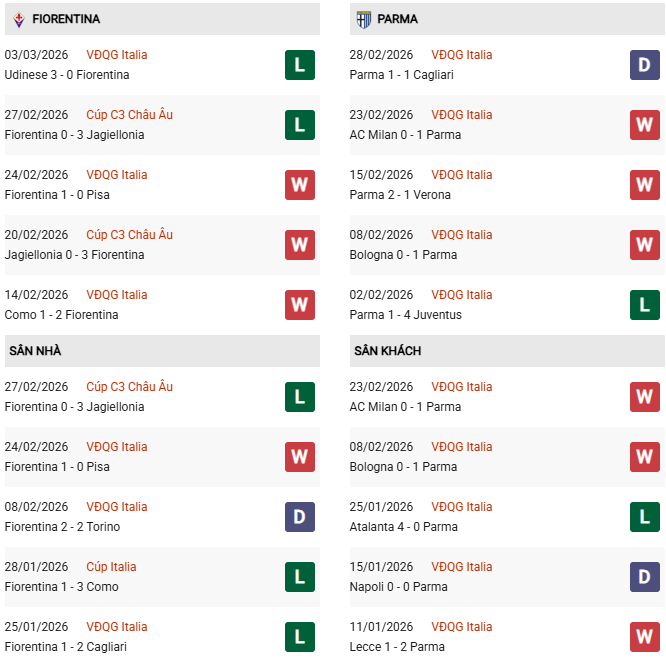
Task: Click the Fiorentina 1-2 Cagliari match result
Action: pos(68,647)
